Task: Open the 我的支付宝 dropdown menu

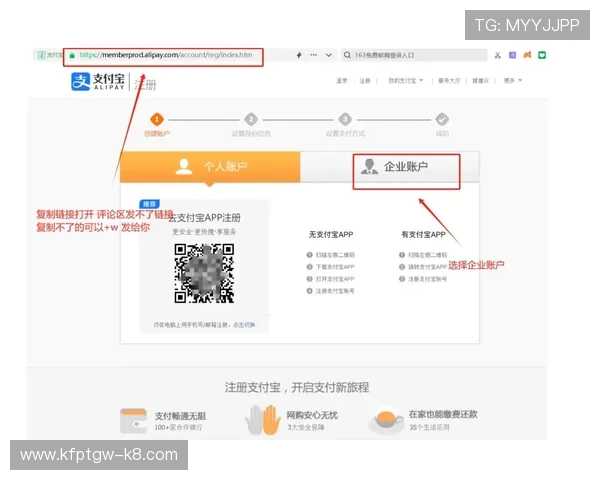Action: click(406, 81)
